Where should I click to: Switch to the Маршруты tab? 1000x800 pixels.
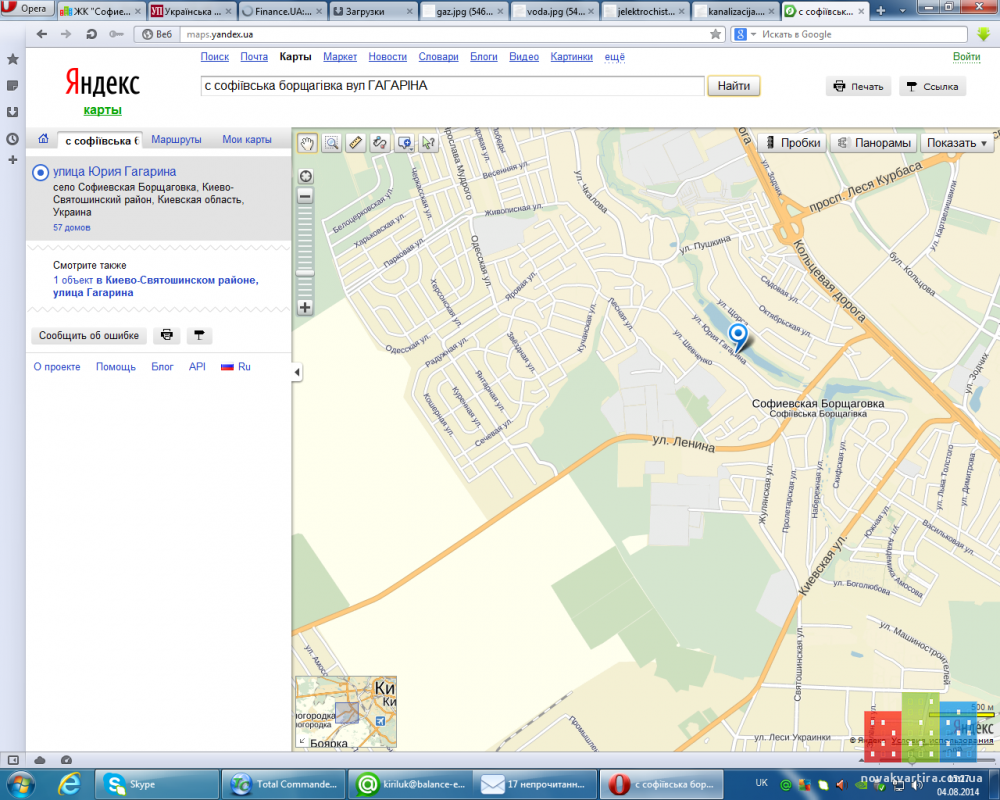click(x=176, y=140)
